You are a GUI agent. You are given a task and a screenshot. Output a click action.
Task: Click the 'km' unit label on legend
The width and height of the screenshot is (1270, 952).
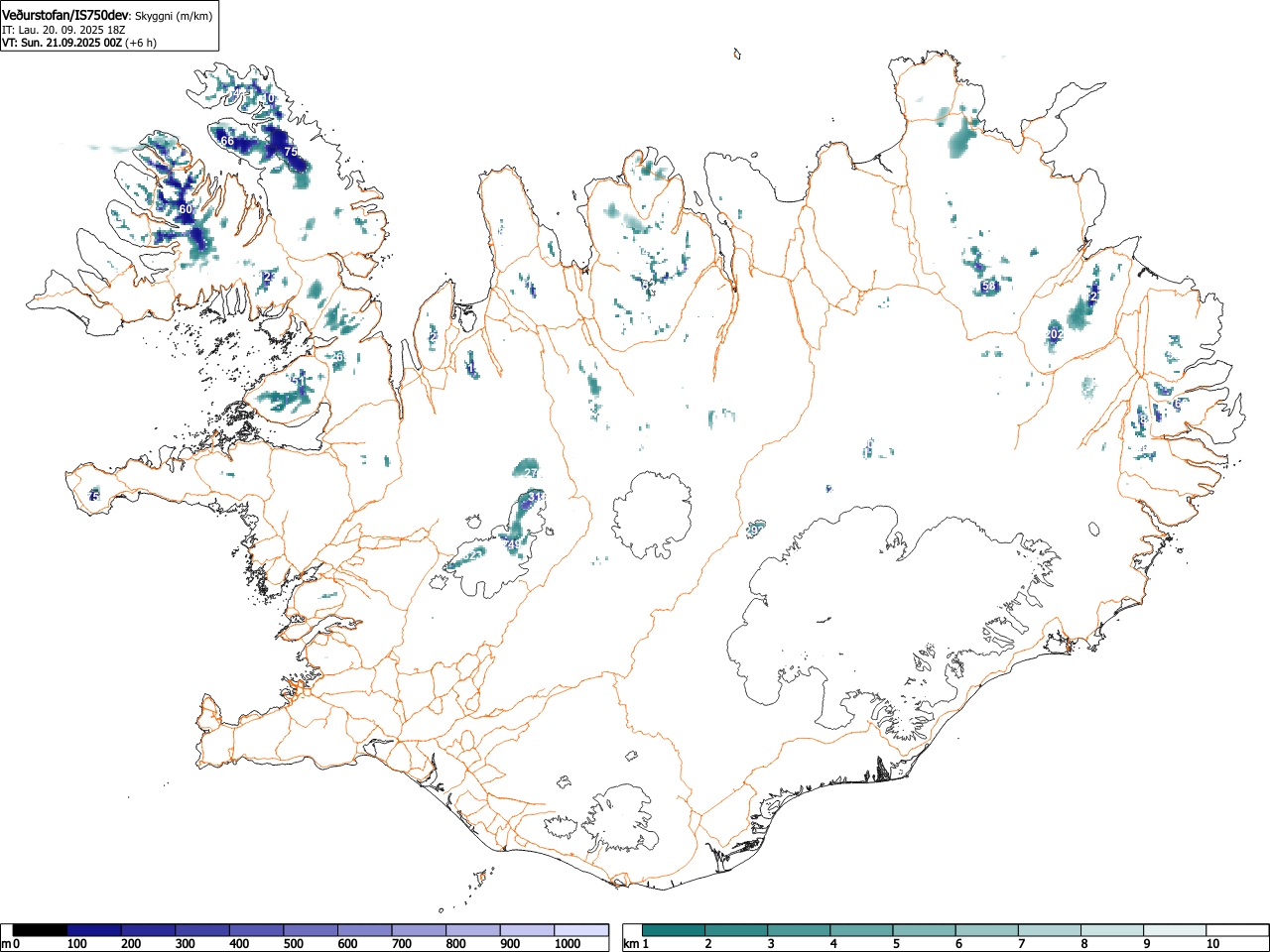[630, 944]
